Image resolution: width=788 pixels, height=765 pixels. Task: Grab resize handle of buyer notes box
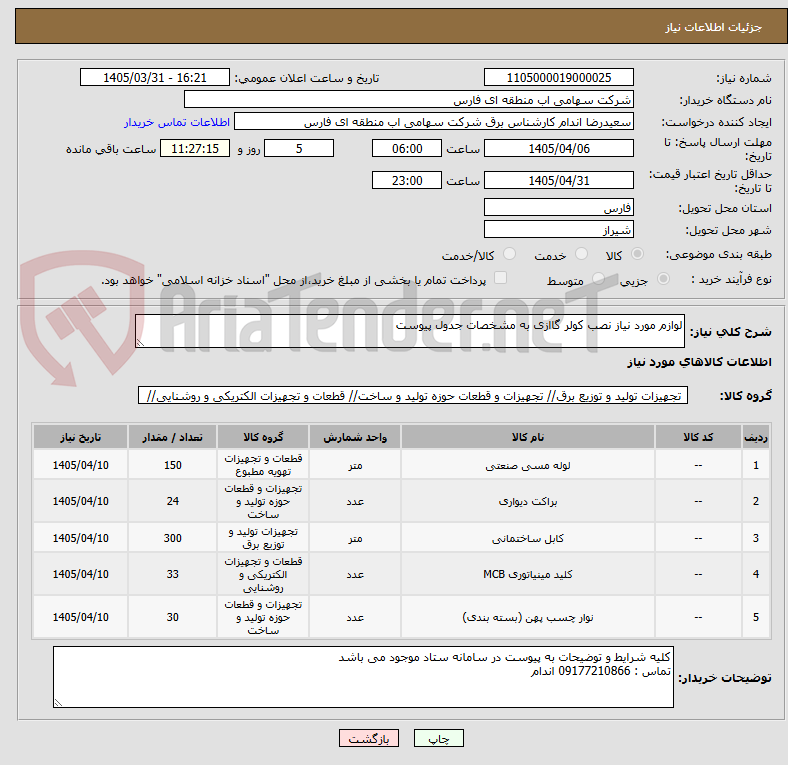[x=58, y=703]
